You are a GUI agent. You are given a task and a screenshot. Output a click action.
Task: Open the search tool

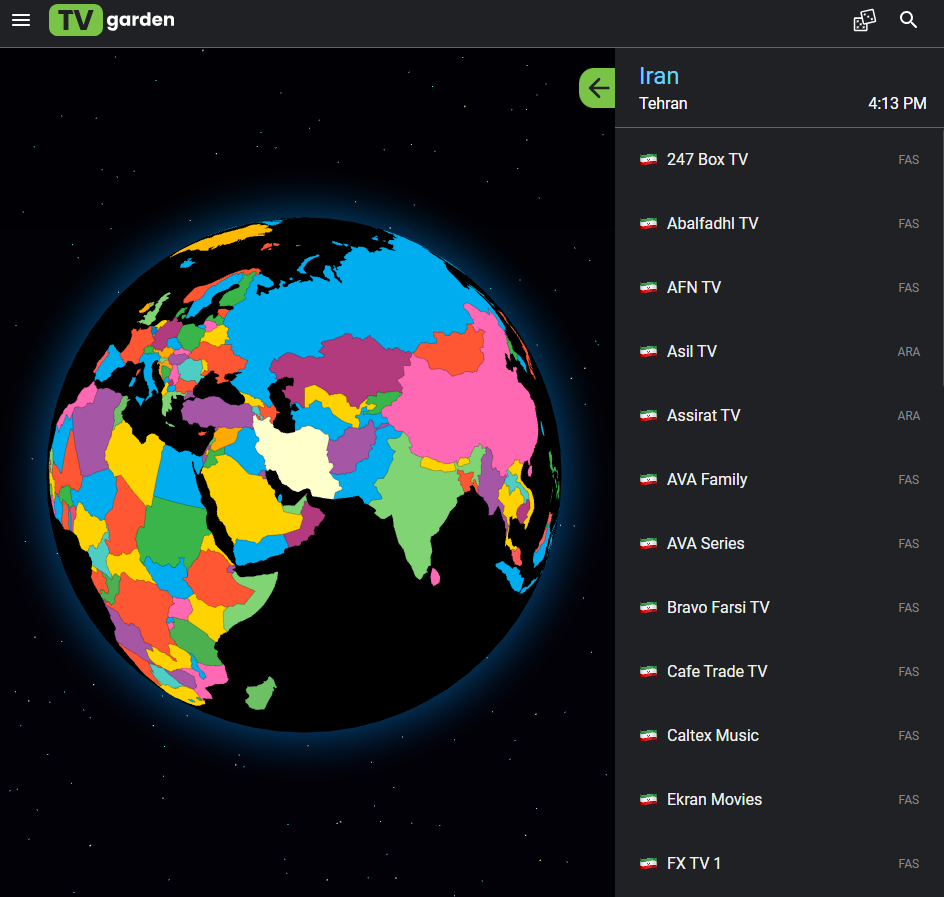[x=908, y=20]
